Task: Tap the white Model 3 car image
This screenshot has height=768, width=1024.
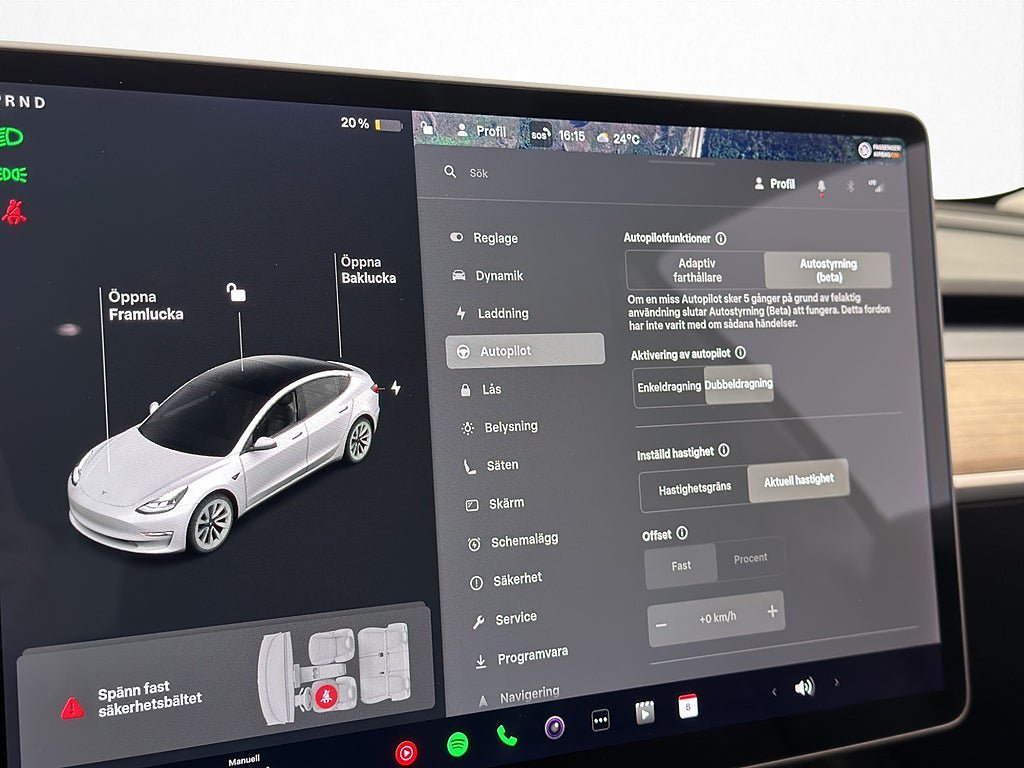Action: [224, 453]
